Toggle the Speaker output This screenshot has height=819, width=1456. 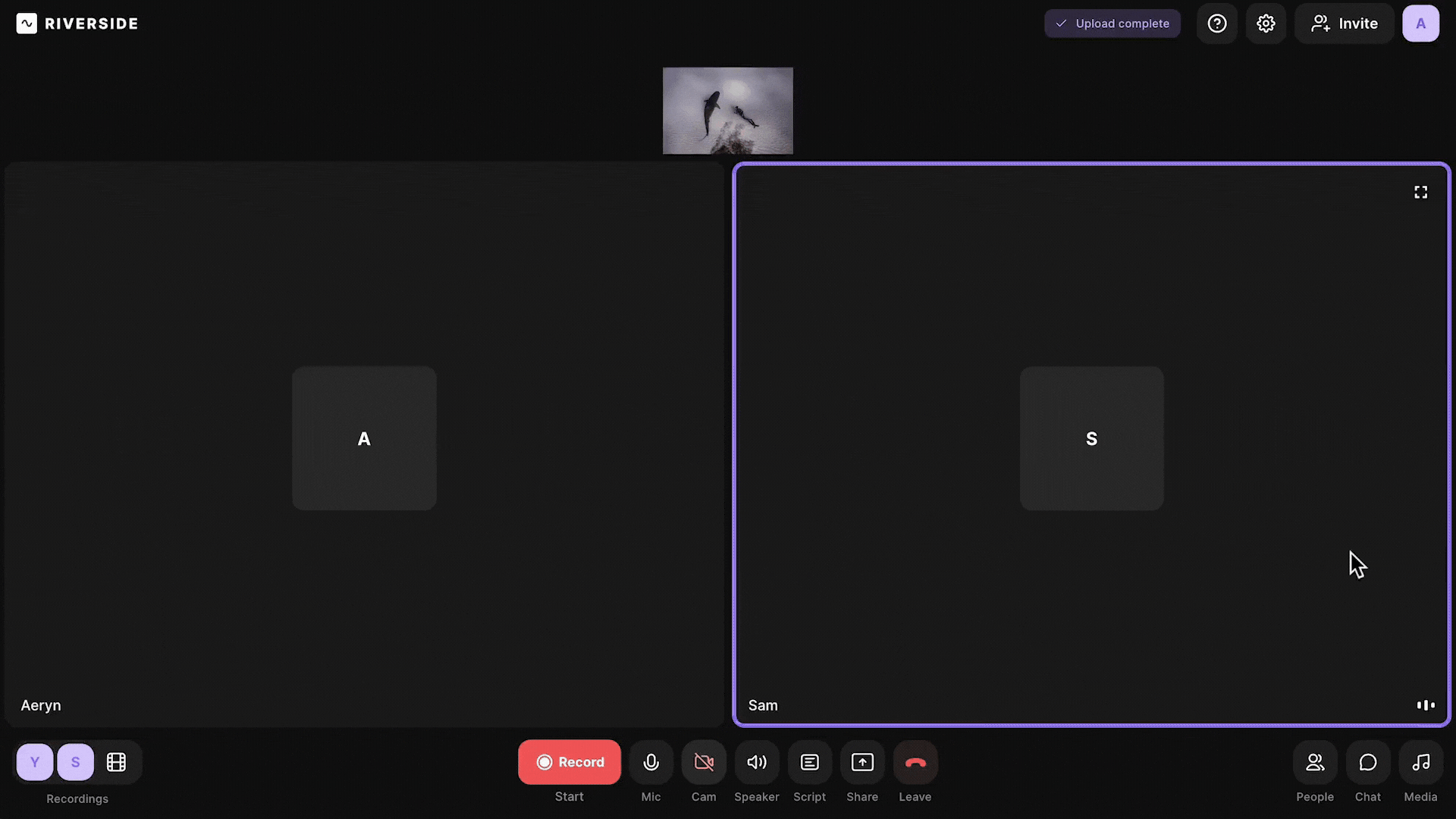coord(757,762)
